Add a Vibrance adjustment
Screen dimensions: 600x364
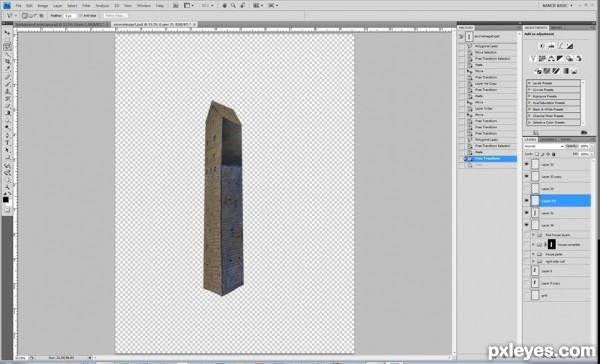[533, 59]
